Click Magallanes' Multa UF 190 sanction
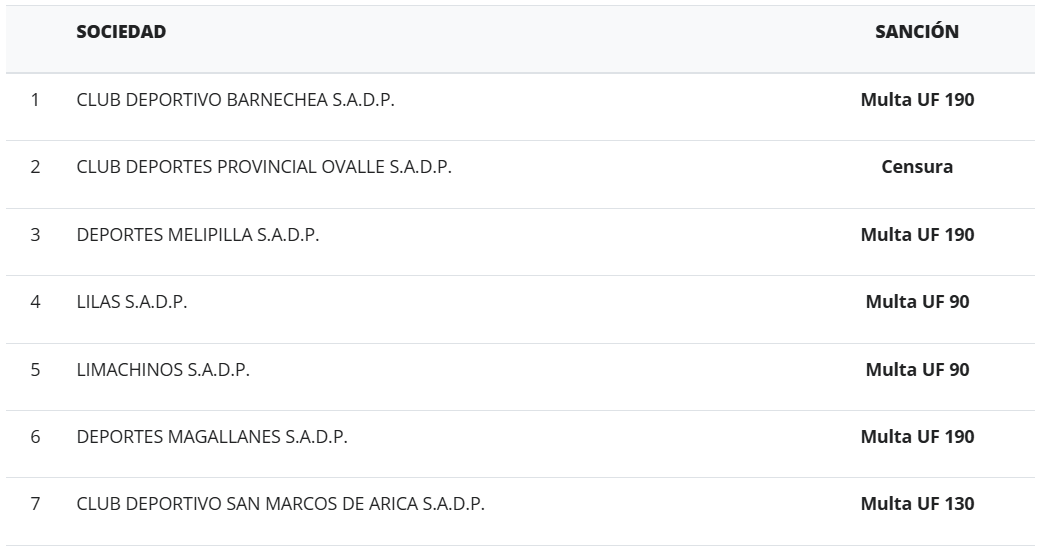Screen dimensions: 1058x557 (917, 437)
